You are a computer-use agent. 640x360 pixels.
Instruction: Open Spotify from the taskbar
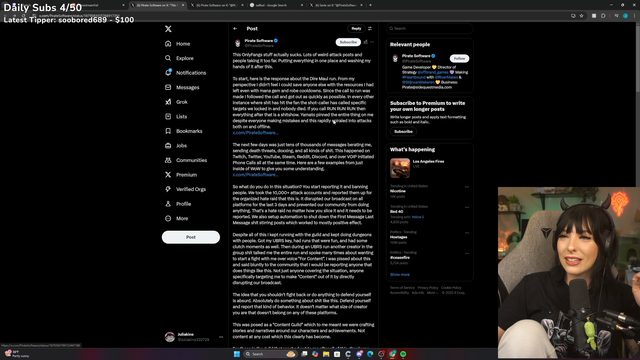click(x=403, y=354)
